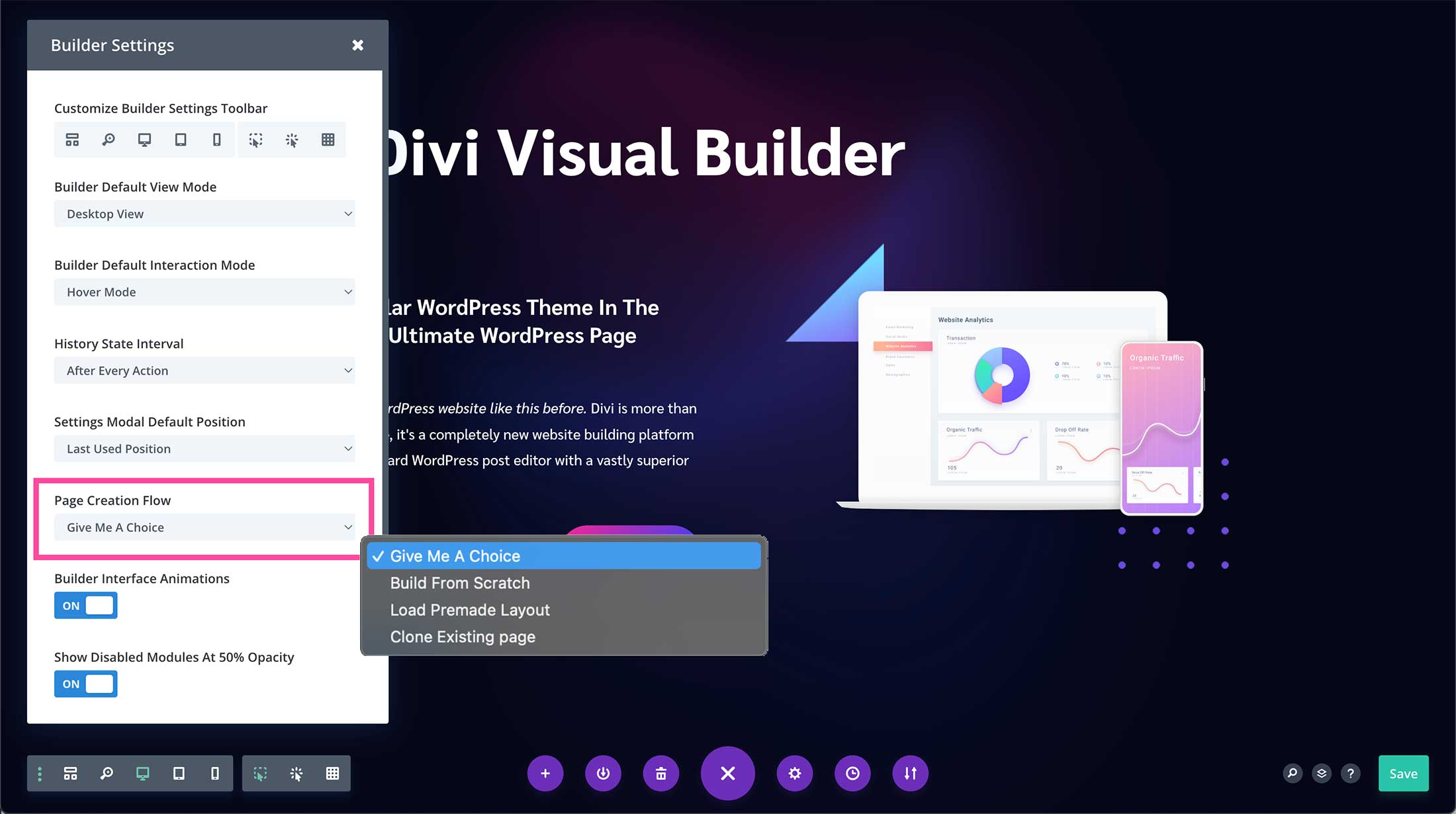Click the purple trash clear-layout button

coord(660,773)
